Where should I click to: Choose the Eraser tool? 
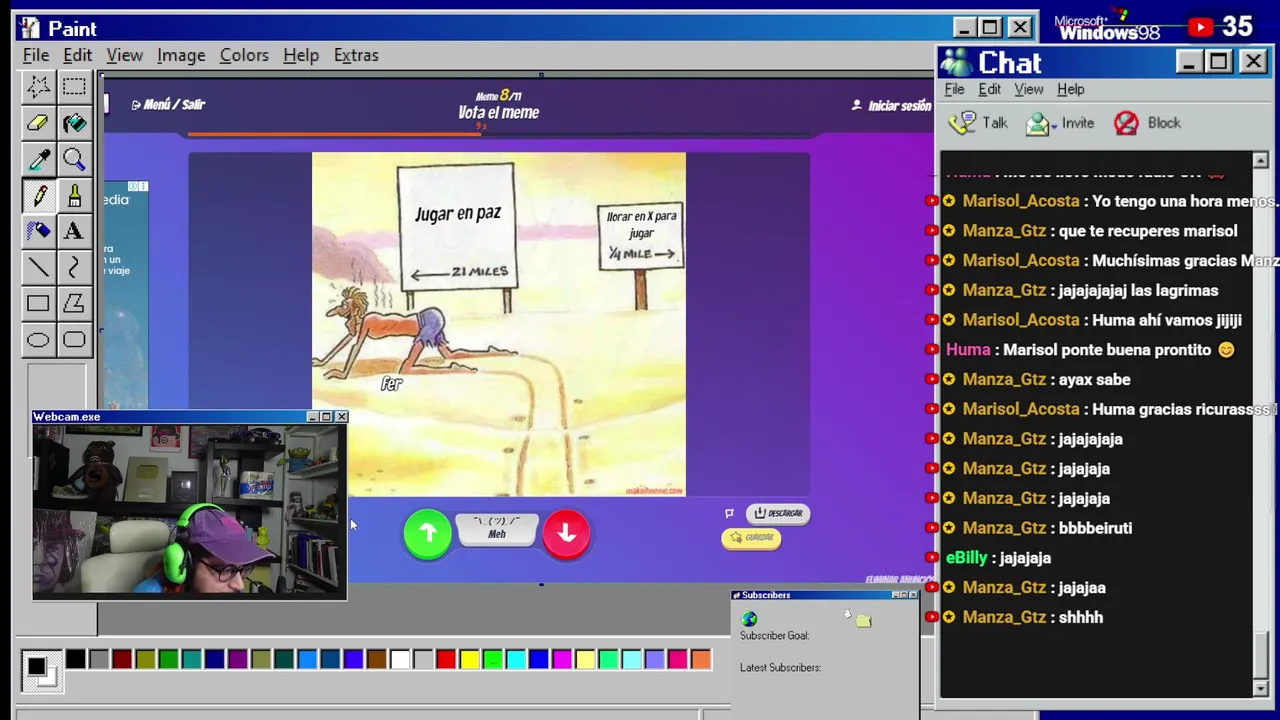(38, 123)
